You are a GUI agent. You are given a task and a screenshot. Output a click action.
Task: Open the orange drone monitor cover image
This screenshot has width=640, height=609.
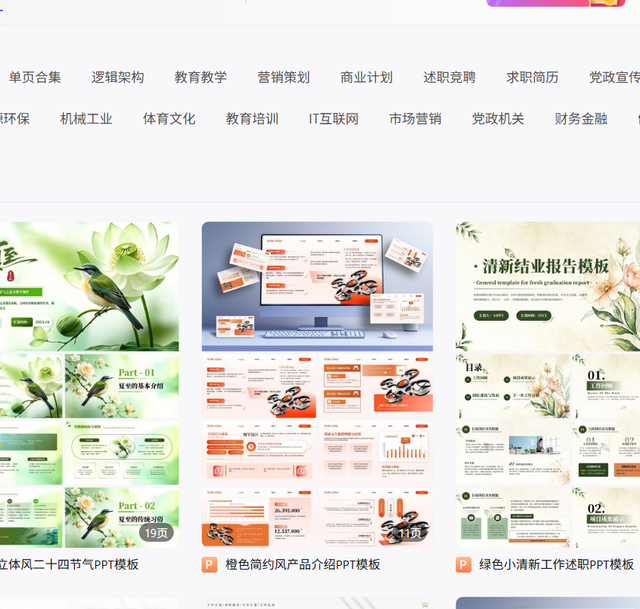[317, 287]
